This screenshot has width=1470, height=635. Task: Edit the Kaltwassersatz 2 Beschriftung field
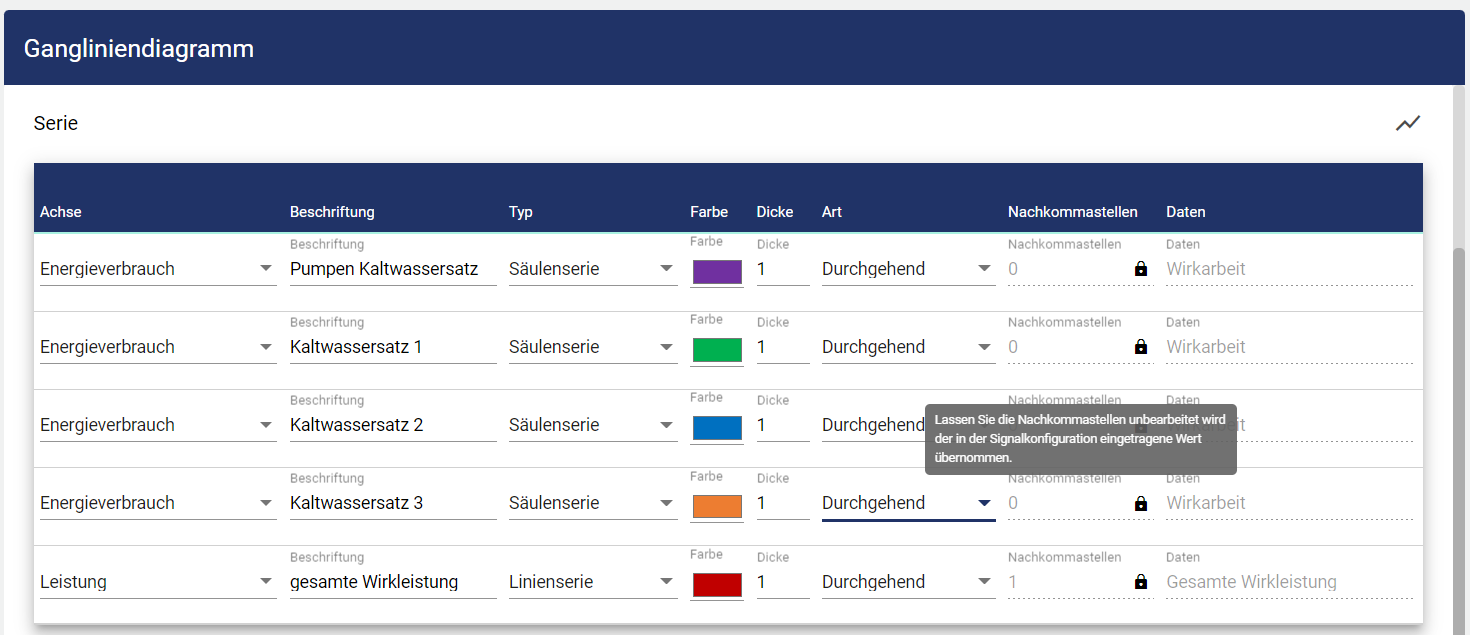[392, 425]
